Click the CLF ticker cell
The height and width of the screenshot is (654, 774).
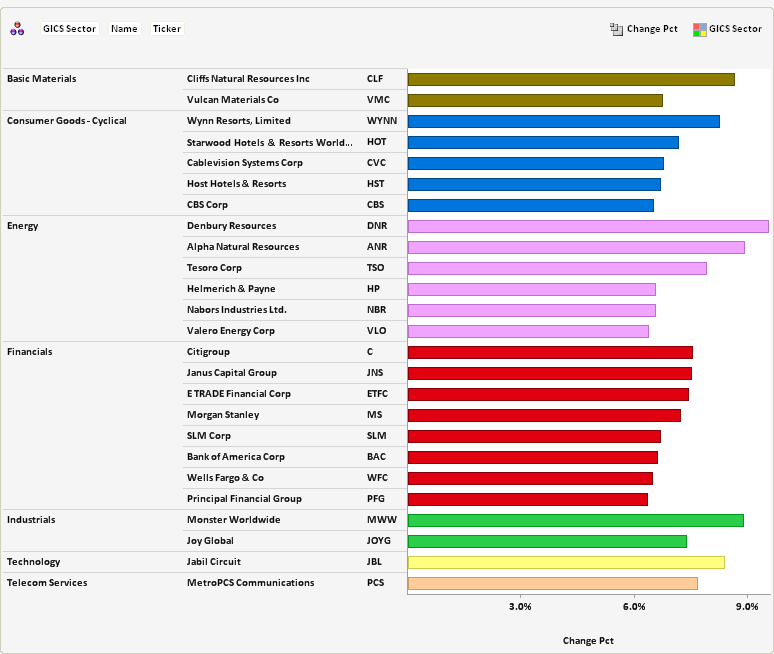[x=375, y=79]
